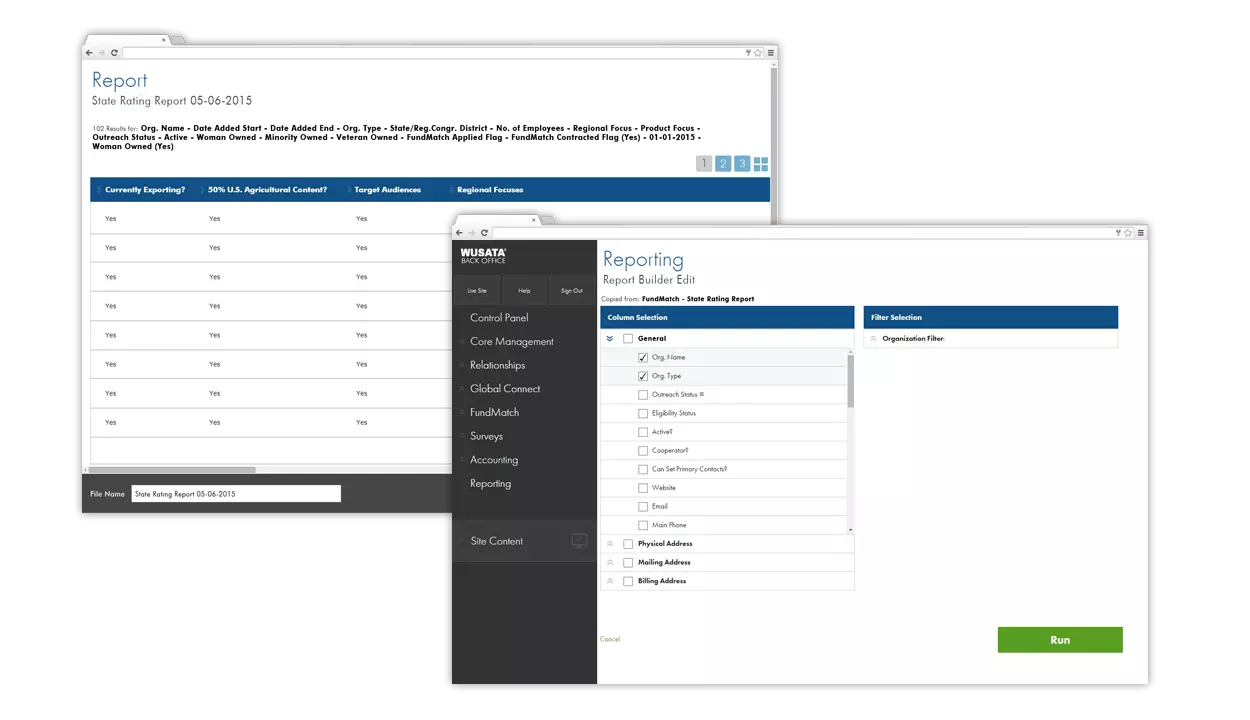This screenshot has height=720, width=1250.
Task: Reload the page in the Reporting browser window
Action: [484, 233]
